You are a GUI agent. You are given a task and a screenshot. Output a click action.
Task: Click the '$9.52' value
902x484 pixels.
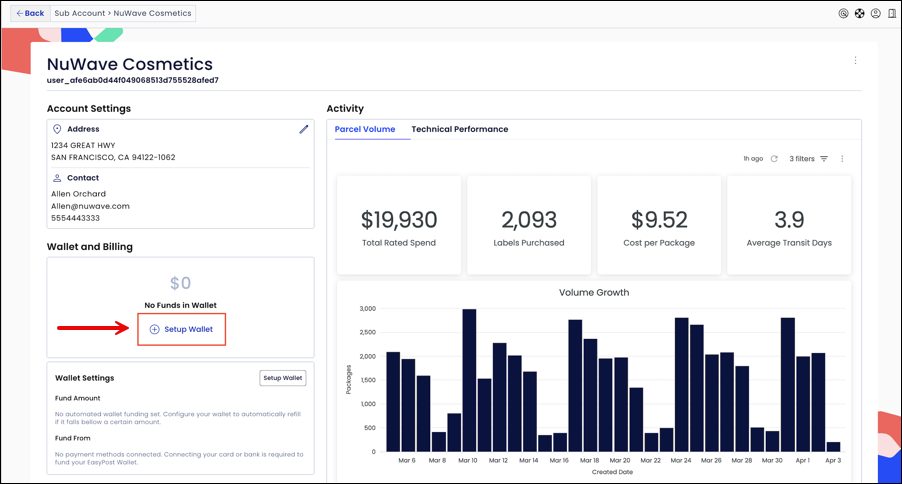(659, 220)
